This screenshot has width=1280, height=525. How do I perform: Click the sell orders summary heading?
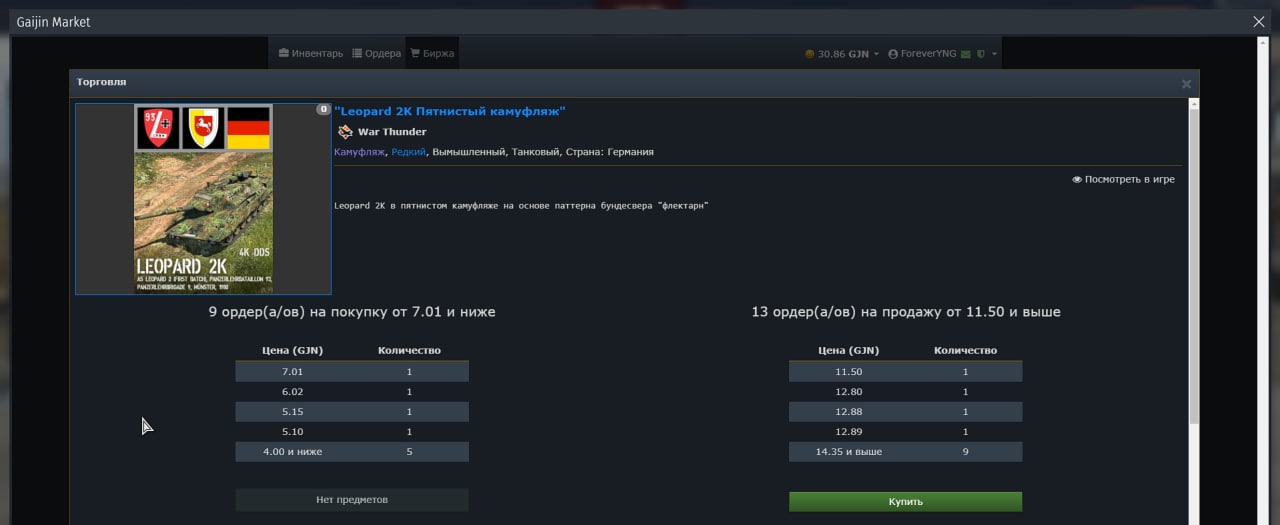906,312
